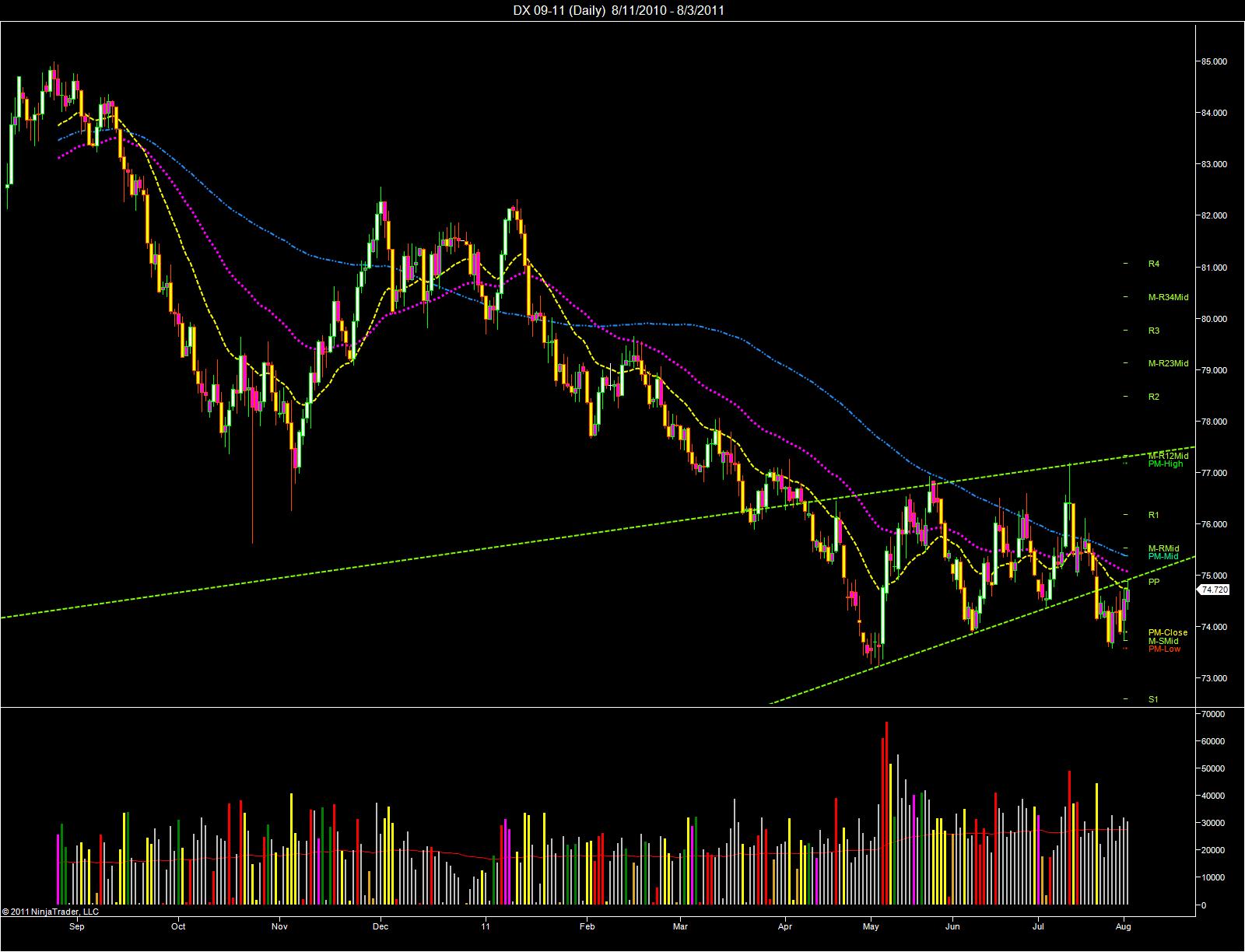The height and width of the screenshot is (952, 1245).
Task: Click the 83.000 price axis label
Action: click(1215, 164)
